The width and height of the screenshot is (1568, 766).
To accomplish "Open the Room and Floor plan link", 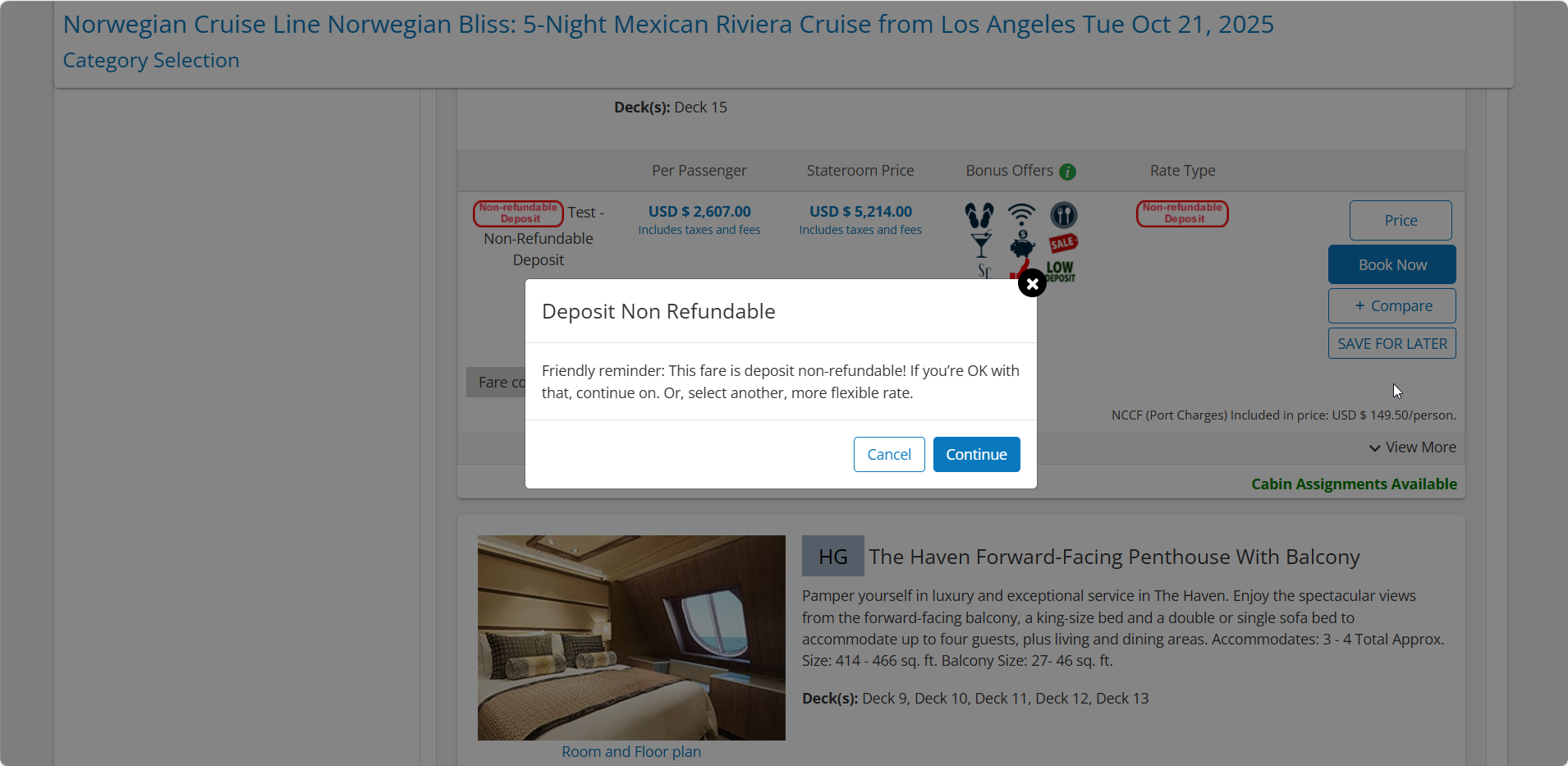I will pos(631,751).
